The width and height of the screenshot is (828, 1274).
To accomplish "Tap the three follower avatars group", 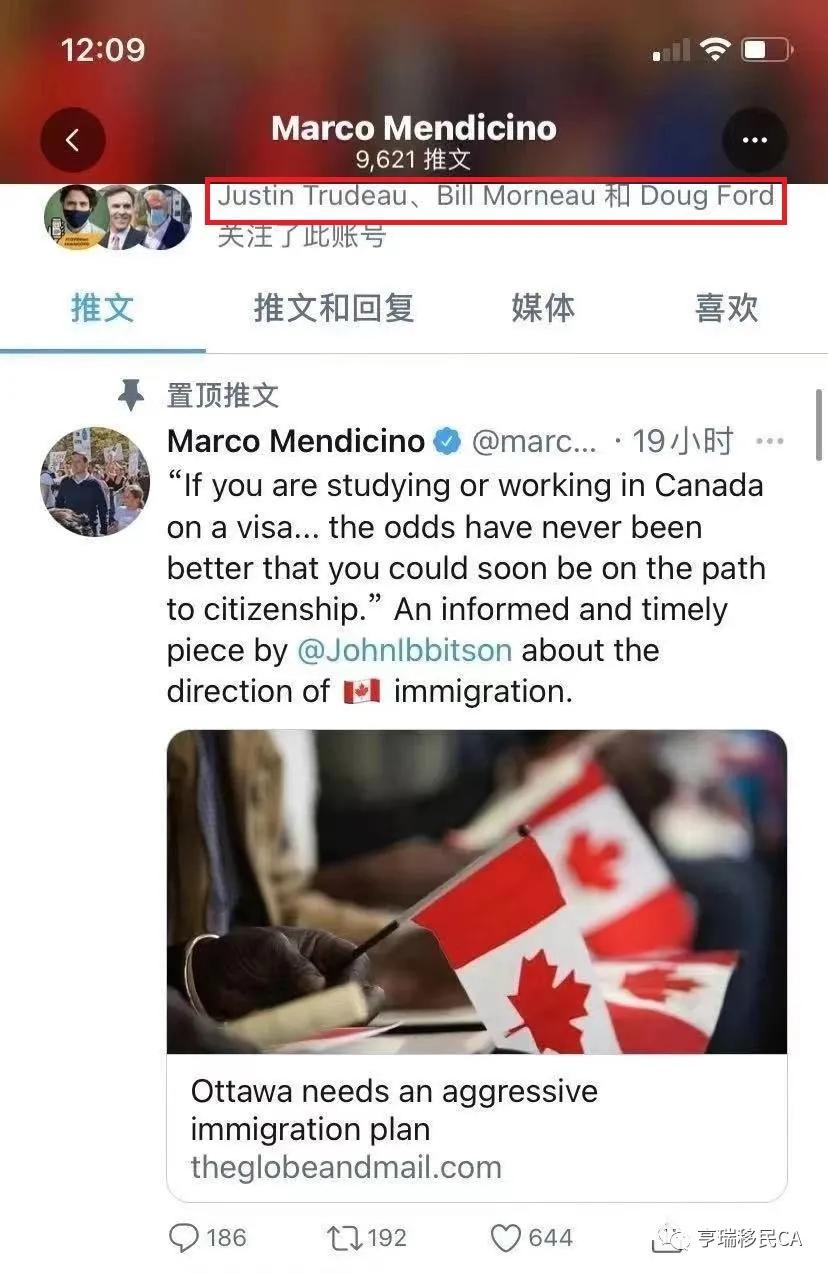I will 118,217.
